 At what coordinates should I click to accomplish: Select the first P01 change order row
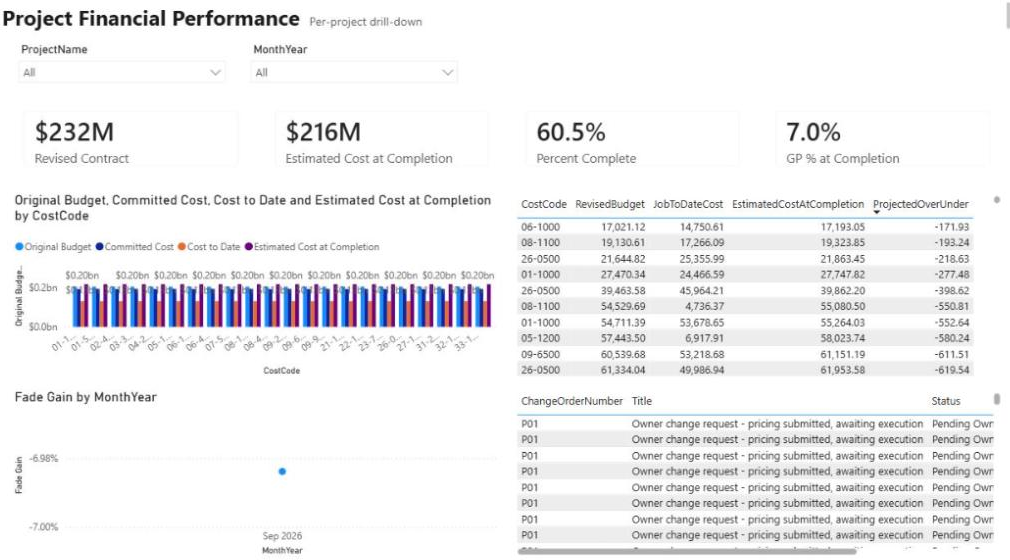(755, 424)
